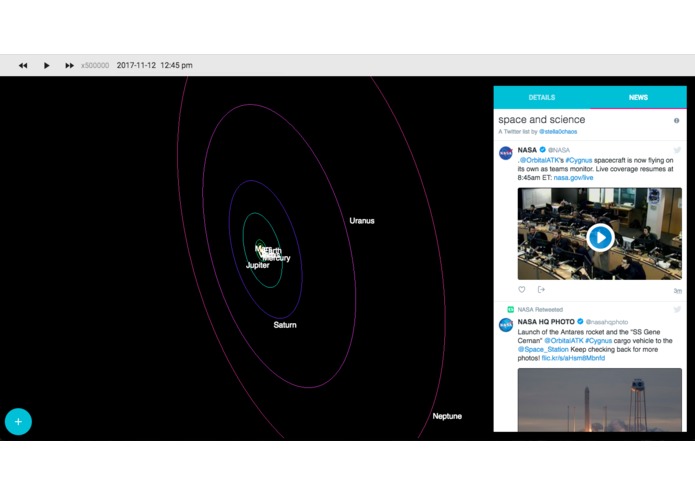695x494 pixels.
Task: Open the NASA account name in first tweet
Action: [527, 150]
